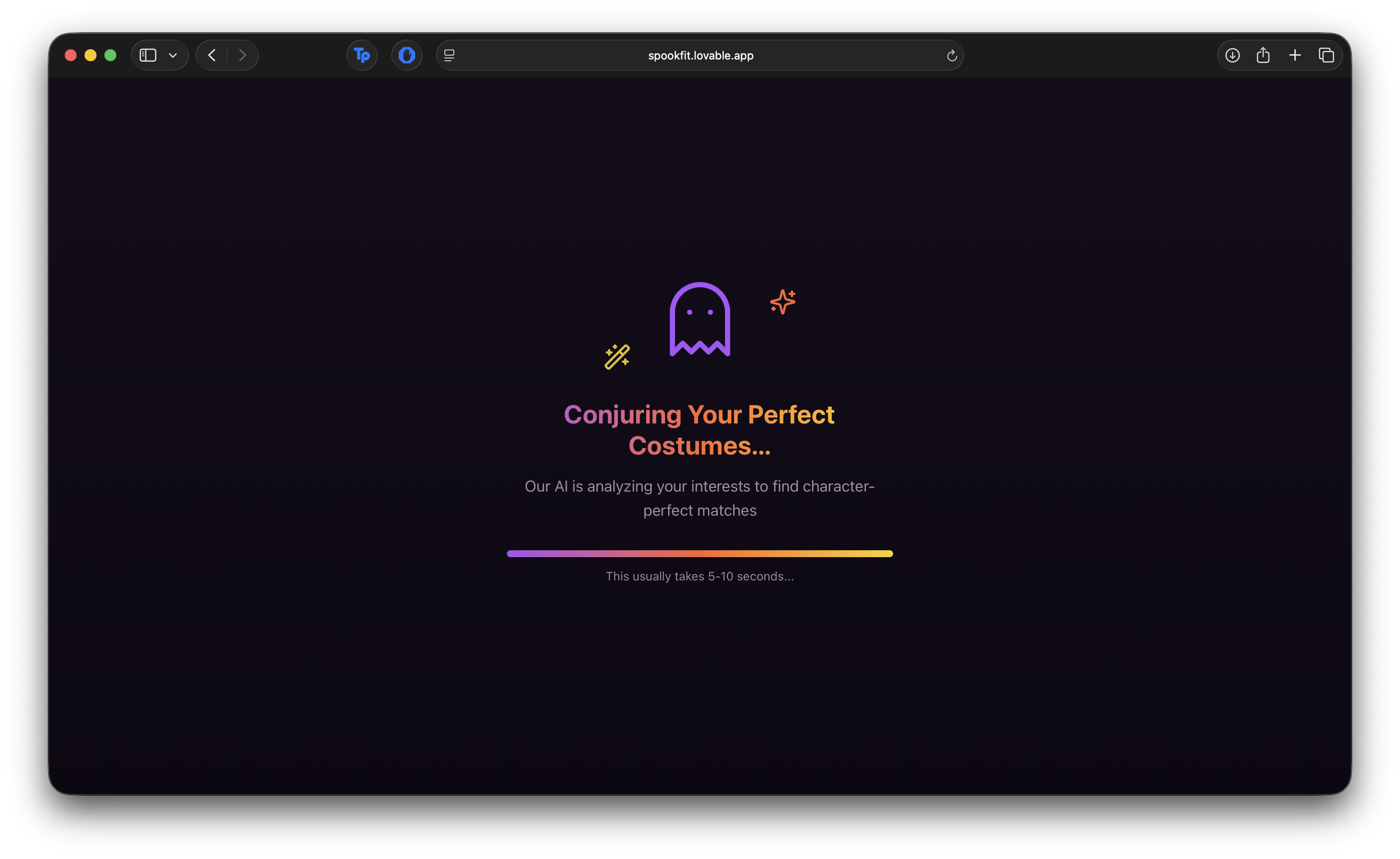Go back to previous page
This screenshot has width=1400, height=859.
click(212, 55)
